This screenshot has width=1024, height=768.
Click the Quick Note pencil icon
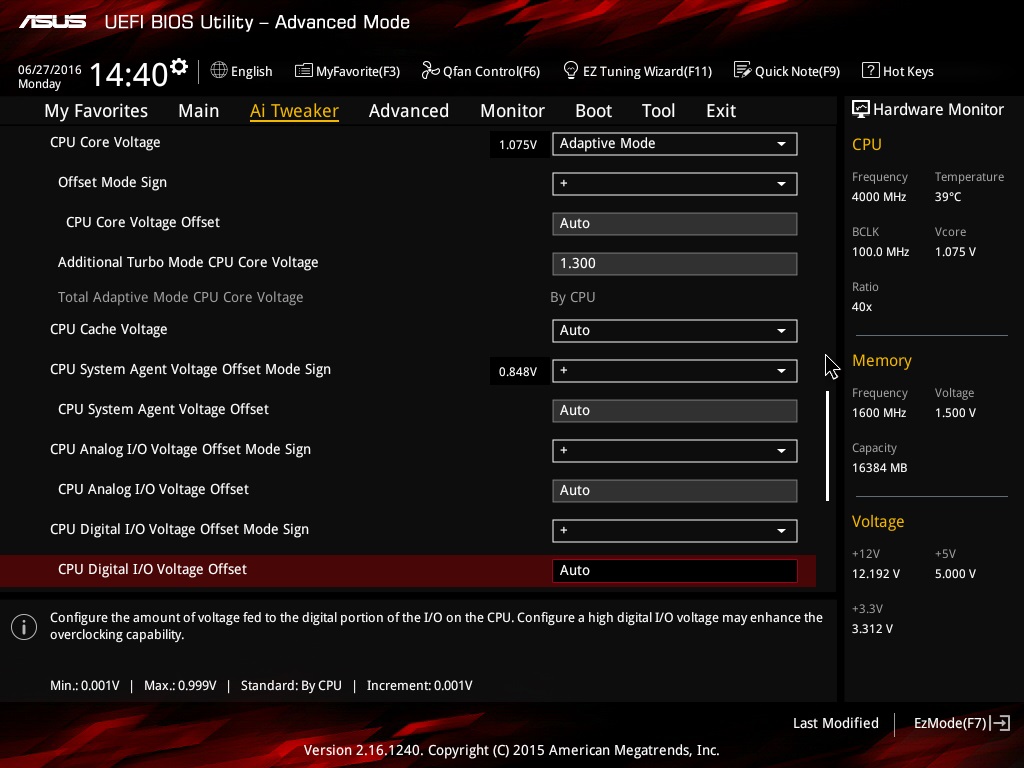click(743, 70)
